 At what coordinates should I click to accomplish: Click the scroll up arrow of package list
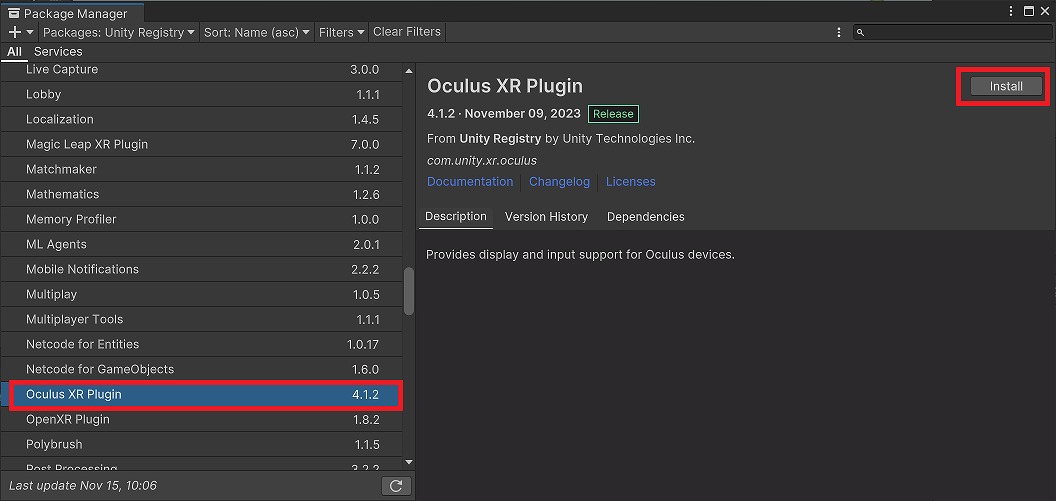tap(409, 71)
